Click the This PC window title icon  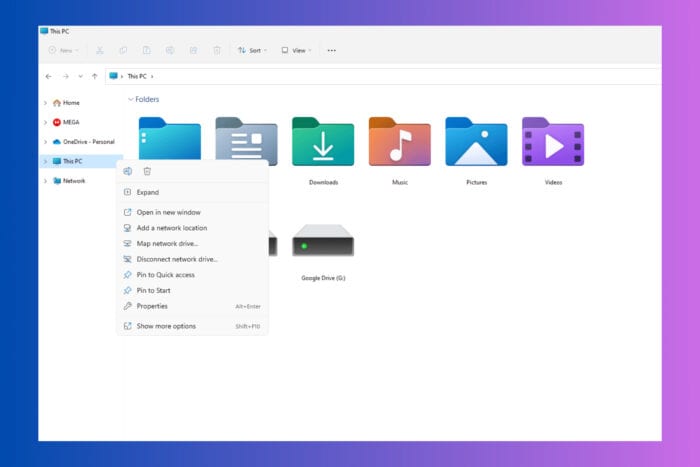pyautogui.click(x=44, y=31)
